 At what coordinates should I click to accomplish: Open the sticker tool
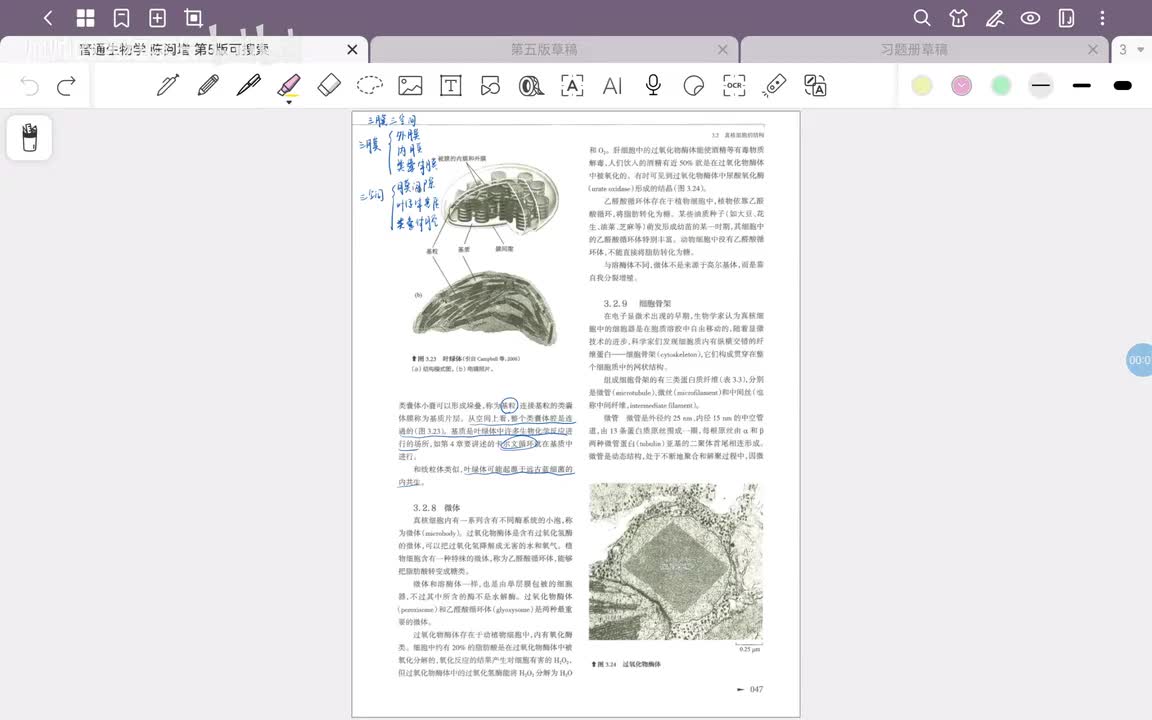693,85
